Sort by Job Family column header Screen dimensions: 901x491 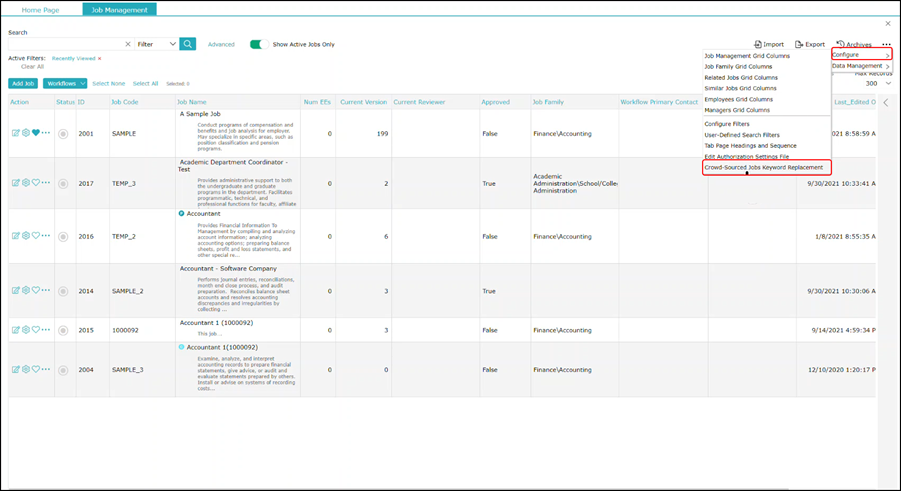tap(548, 102)
